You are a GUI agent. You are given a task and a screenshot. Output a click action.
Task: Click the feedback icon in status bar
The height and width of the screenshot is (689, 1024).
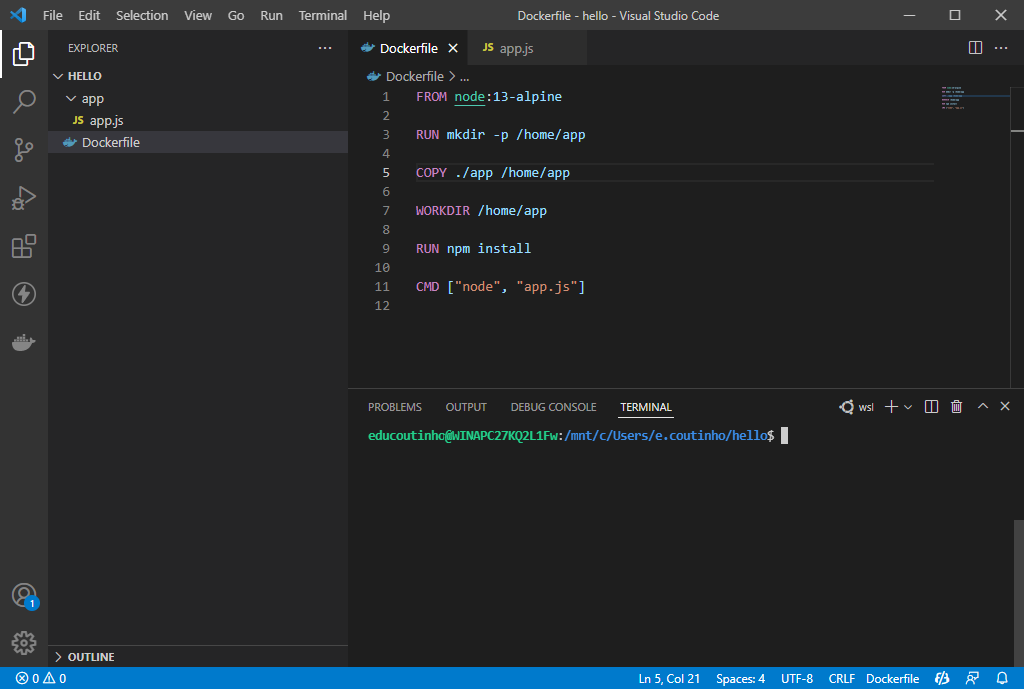972,679
